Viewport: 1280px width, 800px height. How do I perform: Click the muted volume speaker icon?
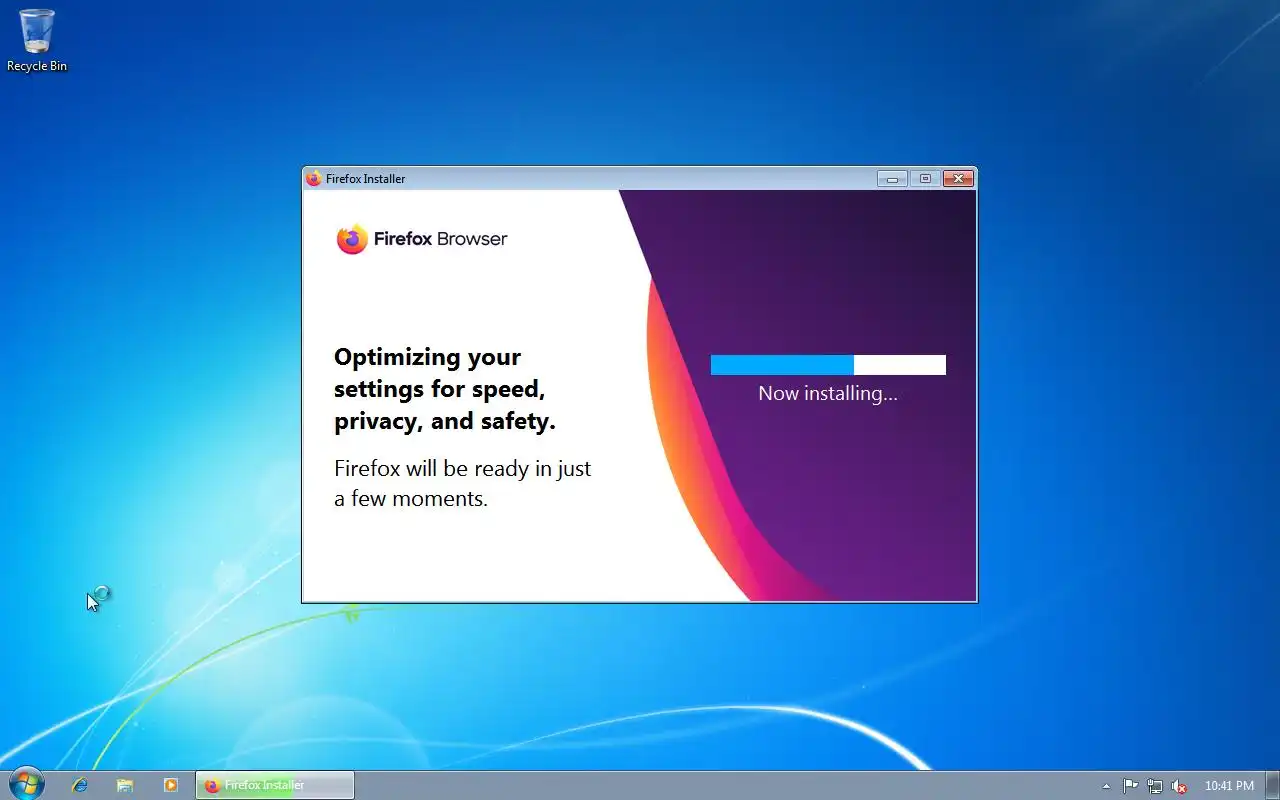[x=1179, y=786]
